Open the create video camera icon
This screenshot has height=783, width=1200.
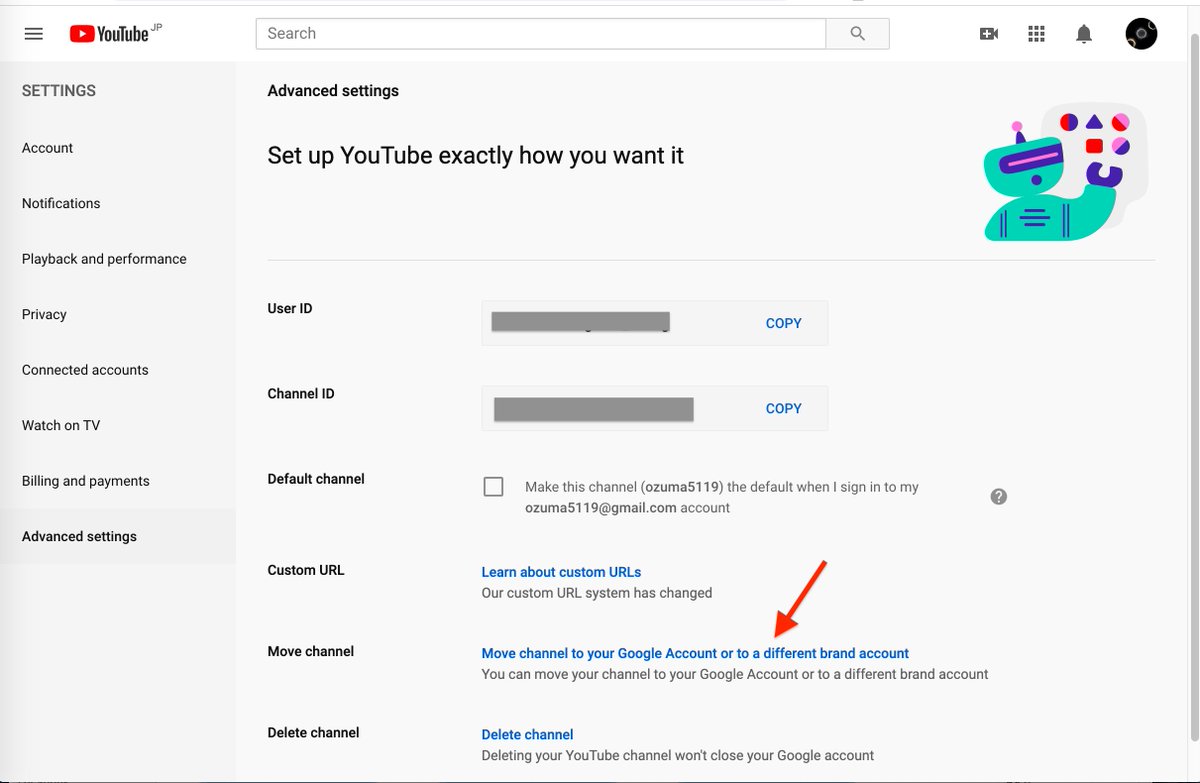(989, 34)
